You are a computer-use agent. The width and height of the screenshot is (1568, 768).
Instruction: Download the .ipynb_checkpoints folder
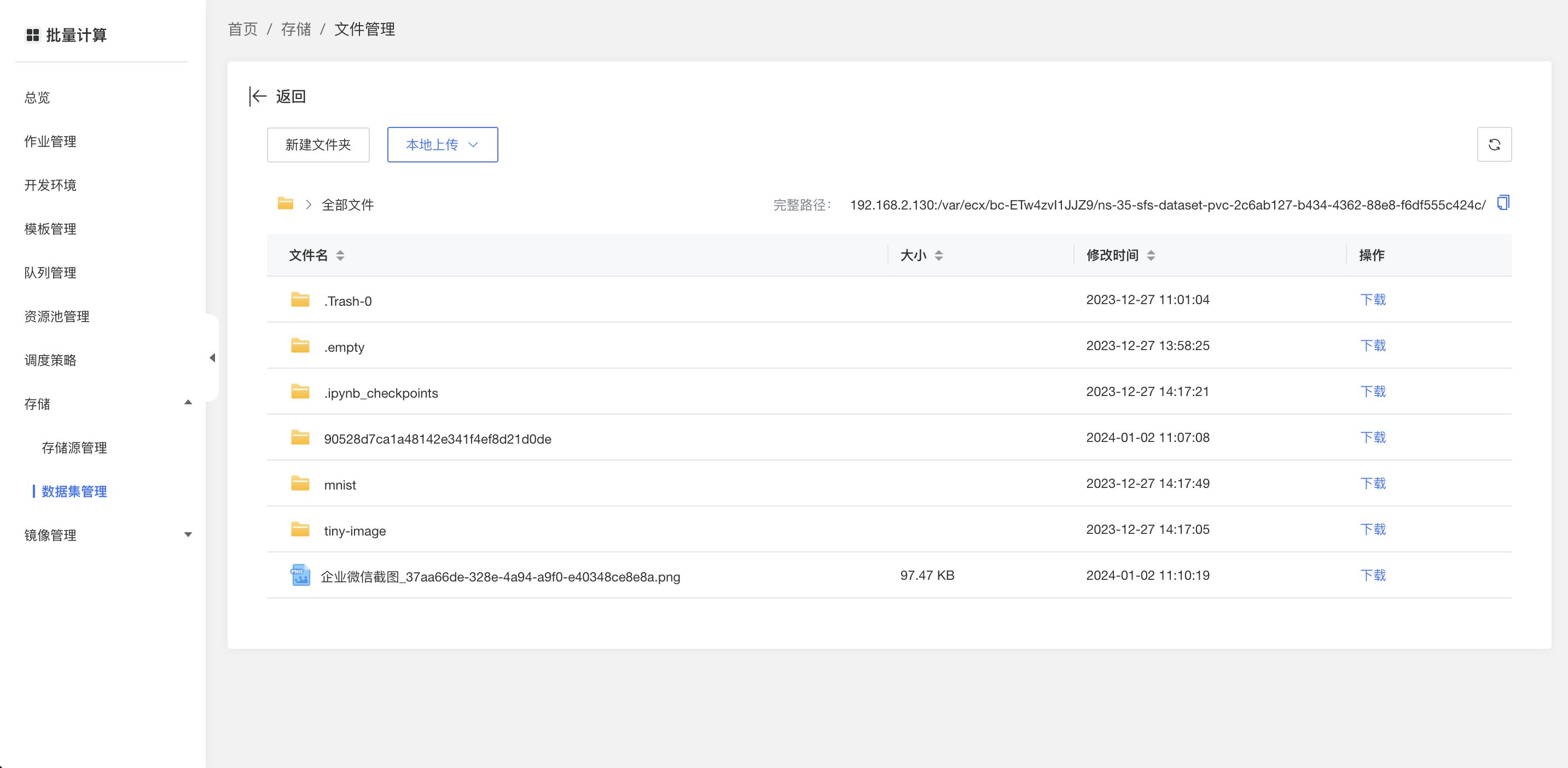[1373, 391]
